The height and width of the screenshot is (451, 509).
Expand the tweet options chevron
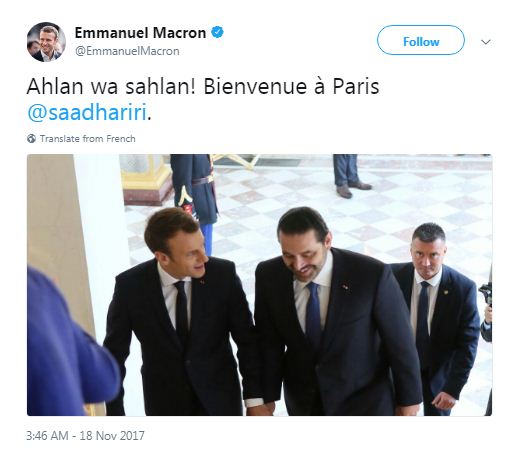click(x=486, y=42)
